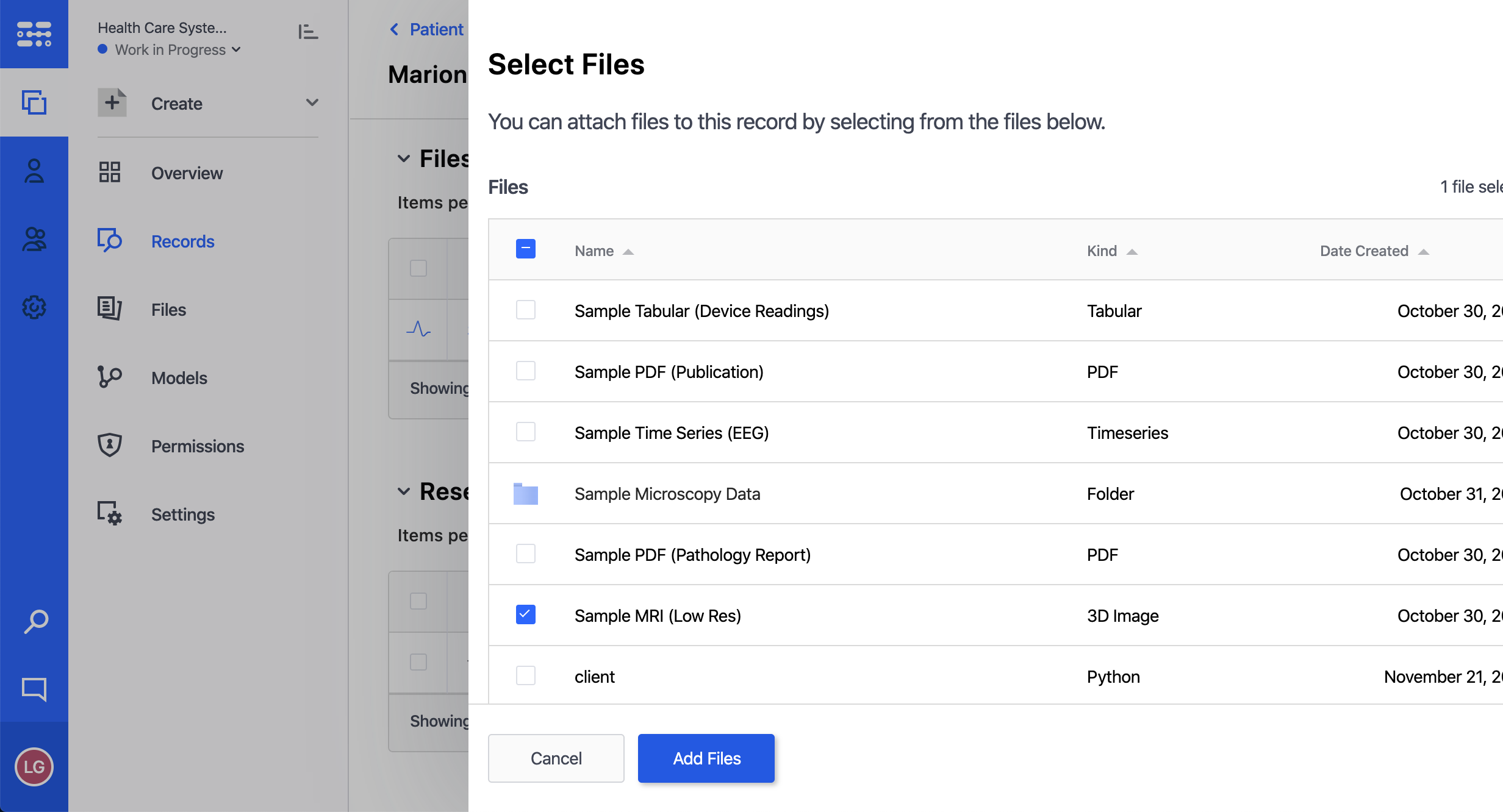Open the Sample Microscopy Data folder
Image resolution: width=1503 pixels, height=812 pixels.
(x=667, y=494)
